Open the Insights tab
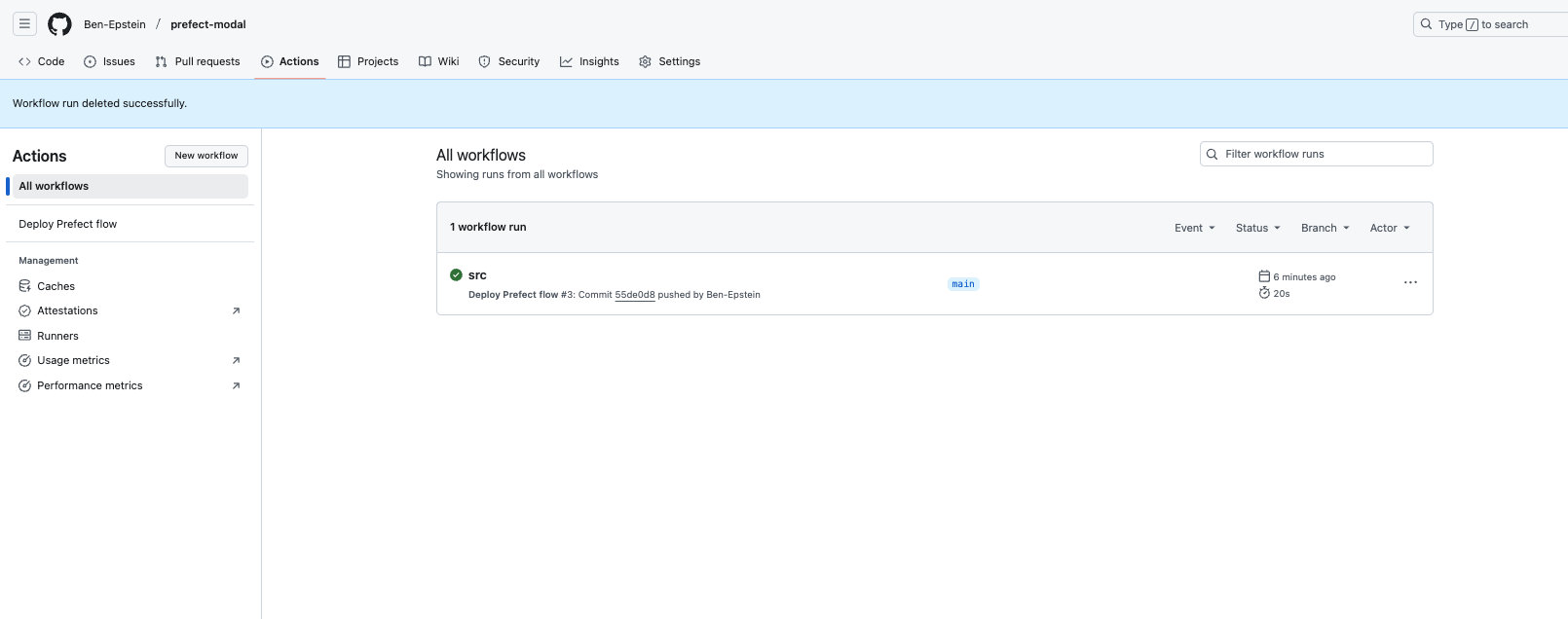Image resolution: width=1568 pixels, height=619 pixels. click(x=589, y=61)
